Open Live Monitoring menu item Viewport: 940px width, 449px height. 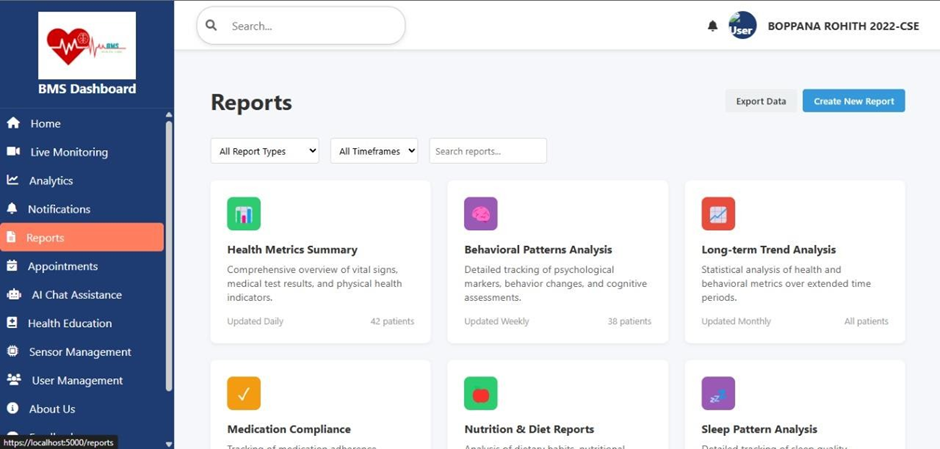83,152
